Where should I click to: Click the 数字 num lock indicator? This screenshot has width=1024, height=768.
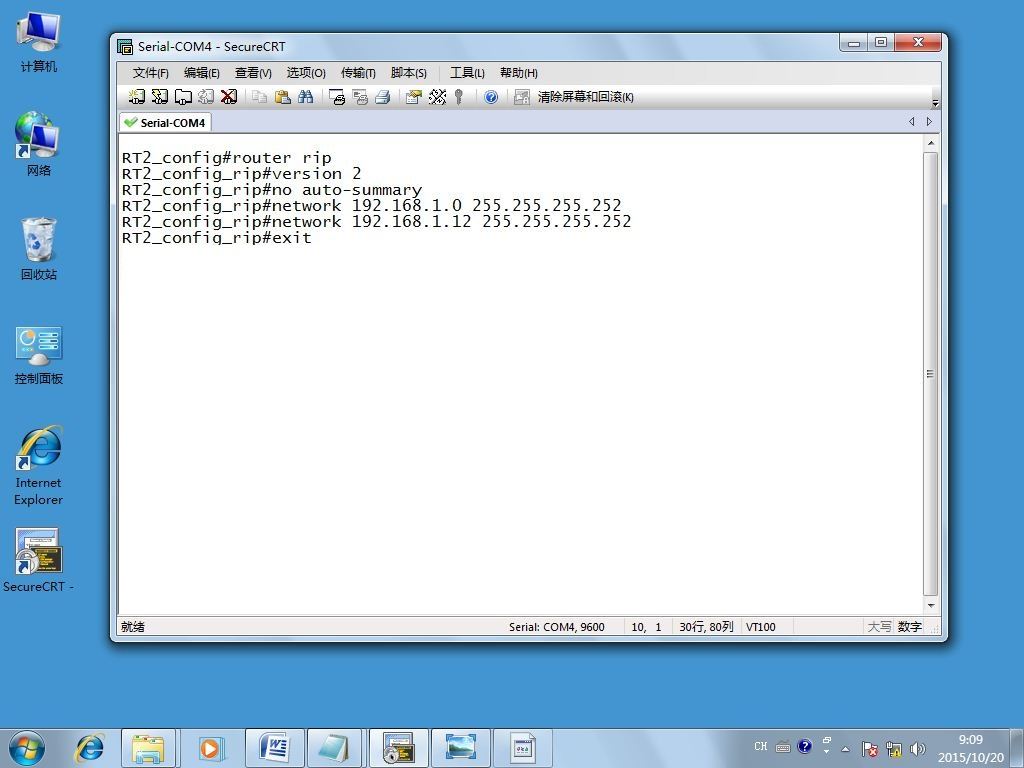[909, 627]
